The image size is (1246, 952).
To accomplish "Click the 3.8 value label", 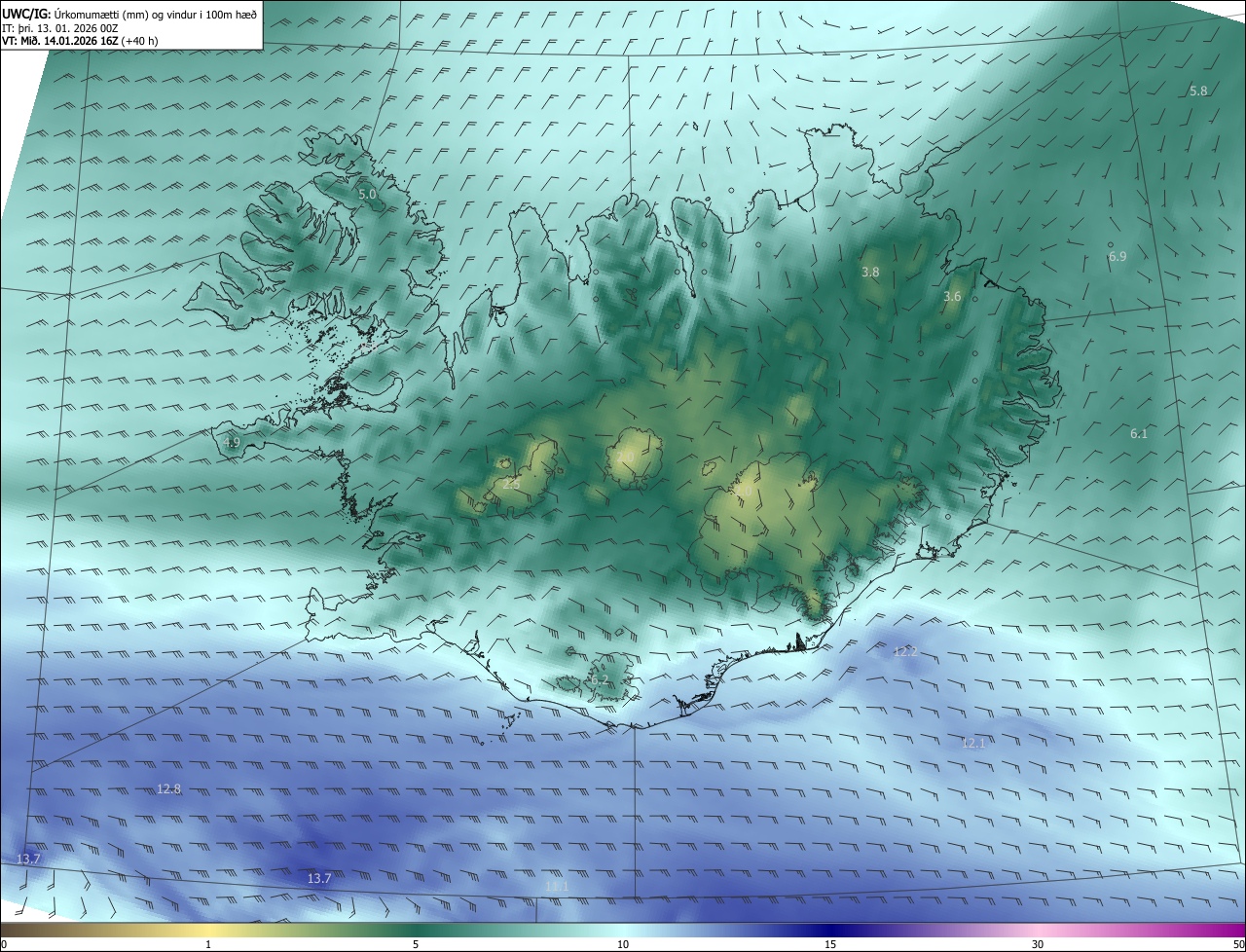I will click(870, 273).
